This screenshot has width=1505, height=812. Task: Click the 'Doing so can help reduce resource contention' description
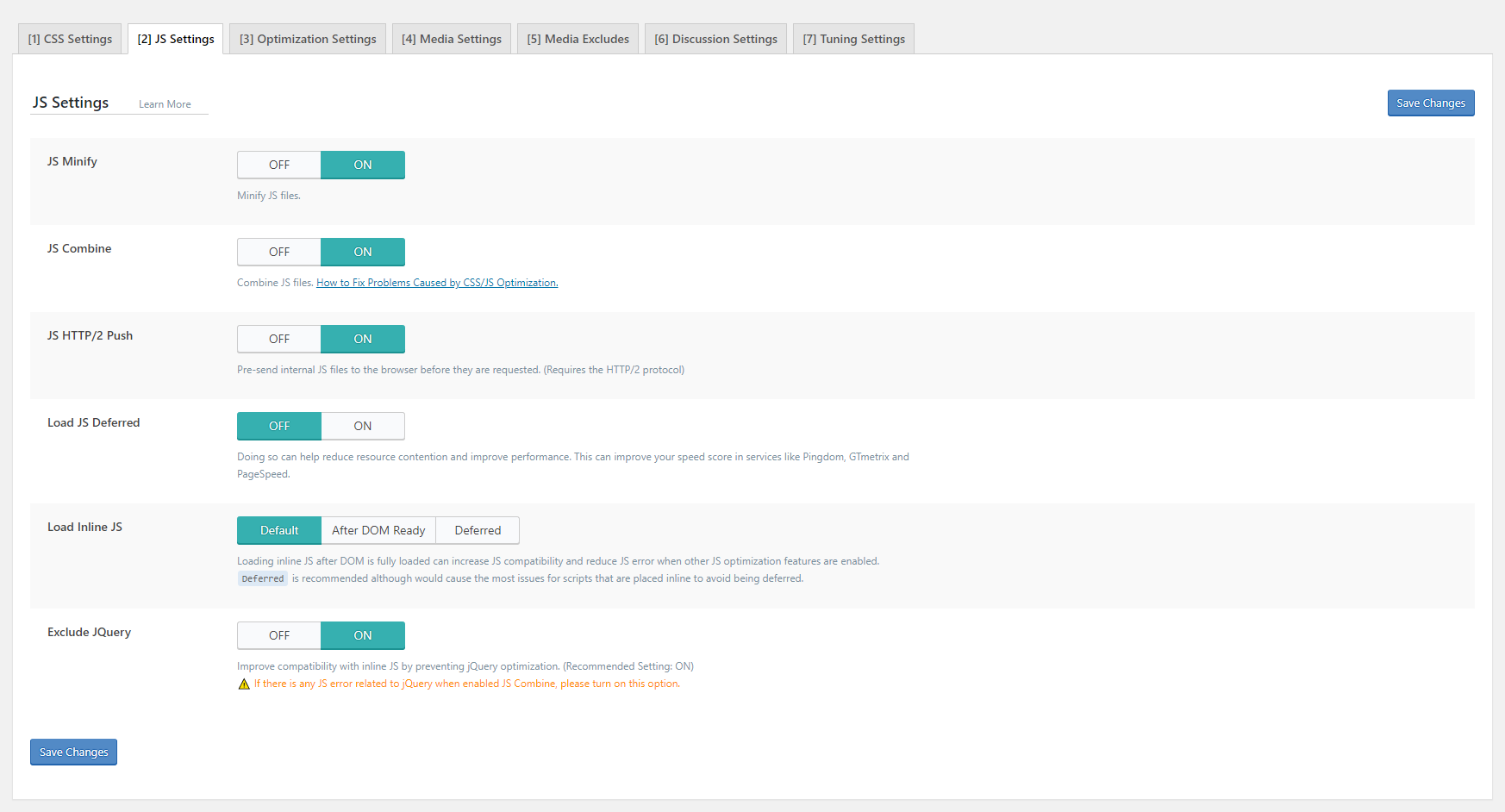click(573, 465)
